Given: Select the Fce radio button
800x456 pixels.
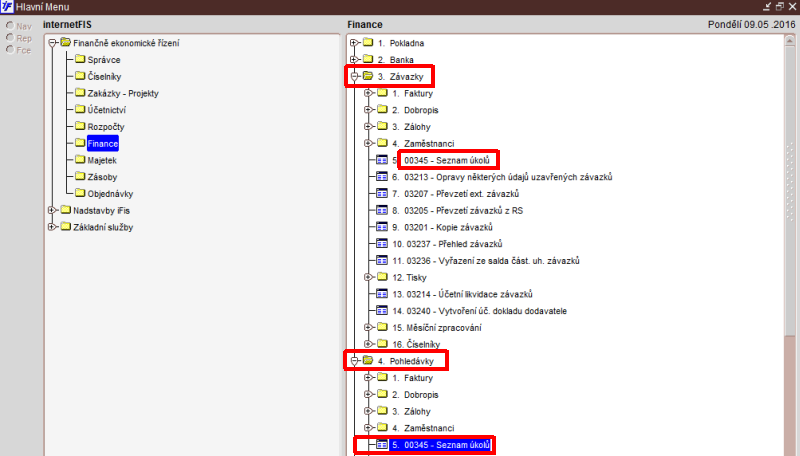Looking at the screenshot, I should coord(10,49).
